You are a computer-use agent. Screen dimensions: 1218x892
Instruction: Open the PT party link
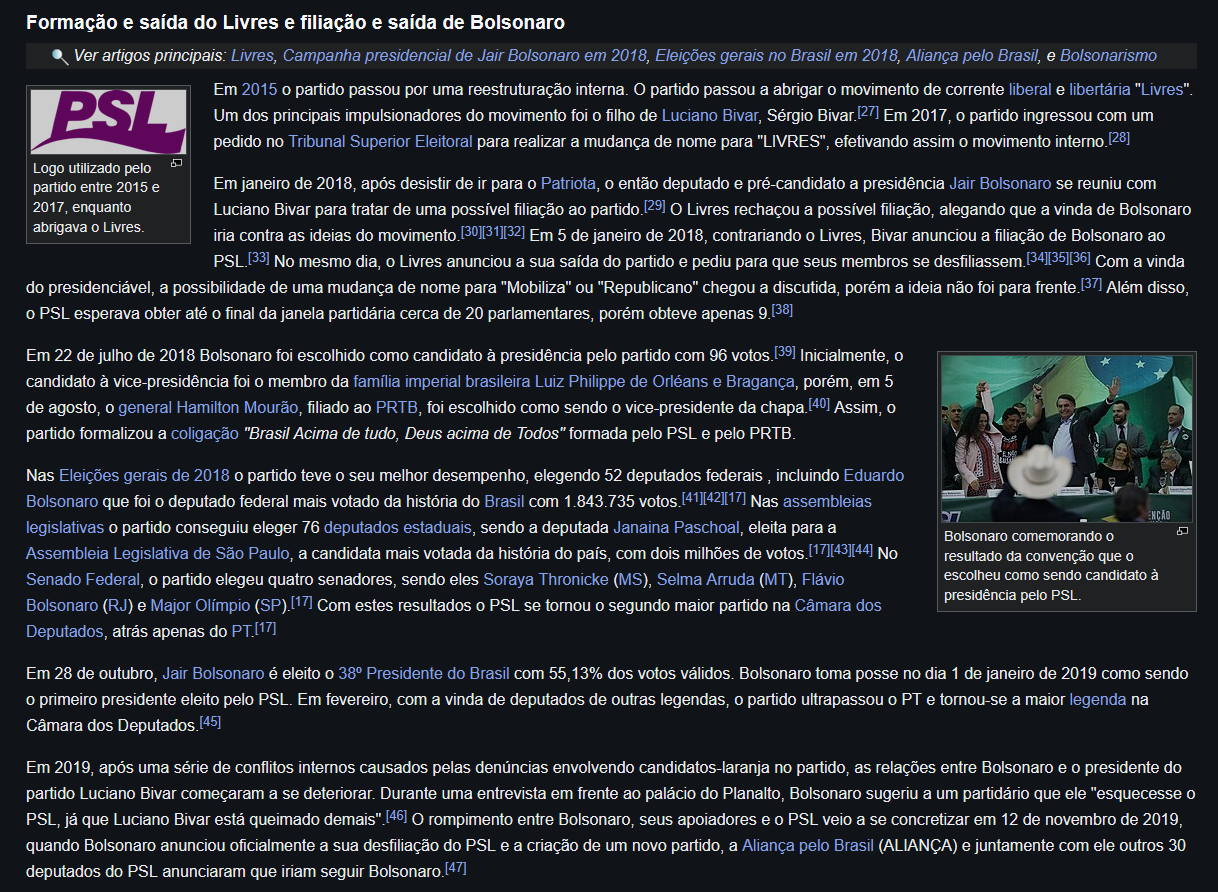[x=241, y=631]
